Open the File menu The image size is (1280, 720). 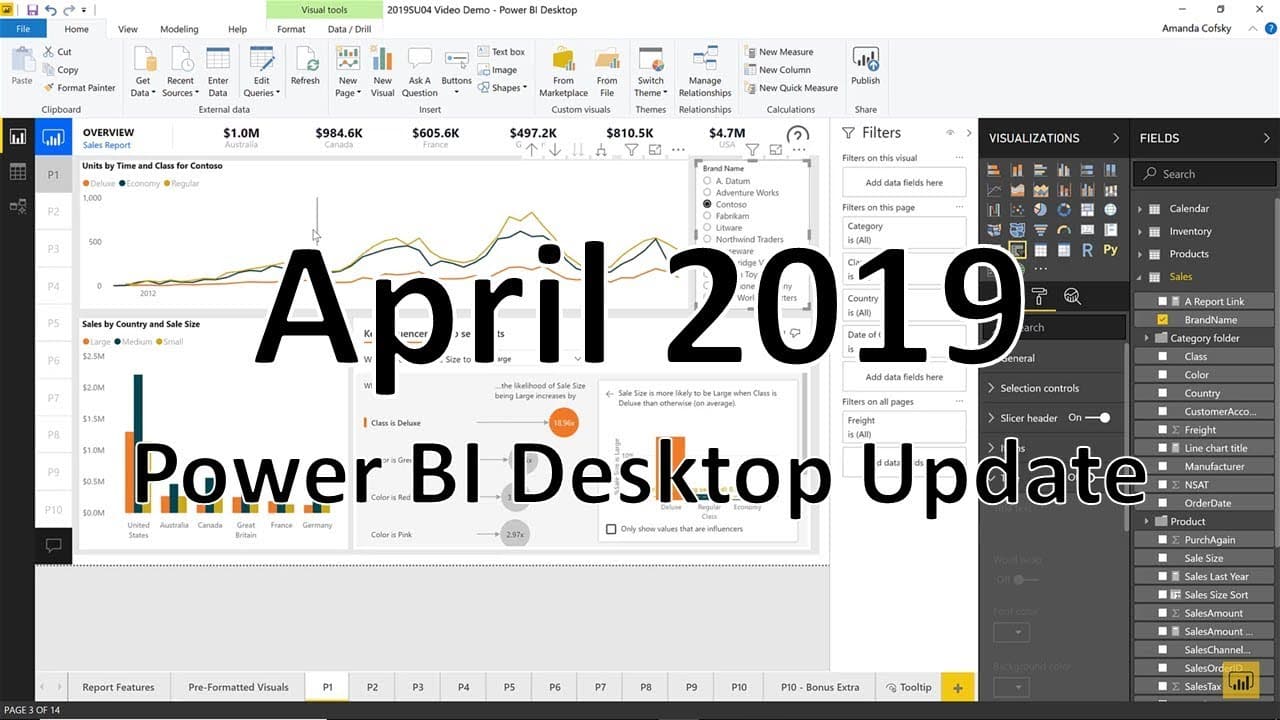click(22, 29)
